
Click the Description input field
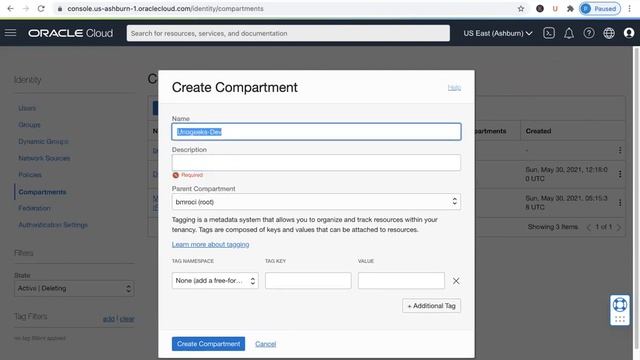point(316,162)
